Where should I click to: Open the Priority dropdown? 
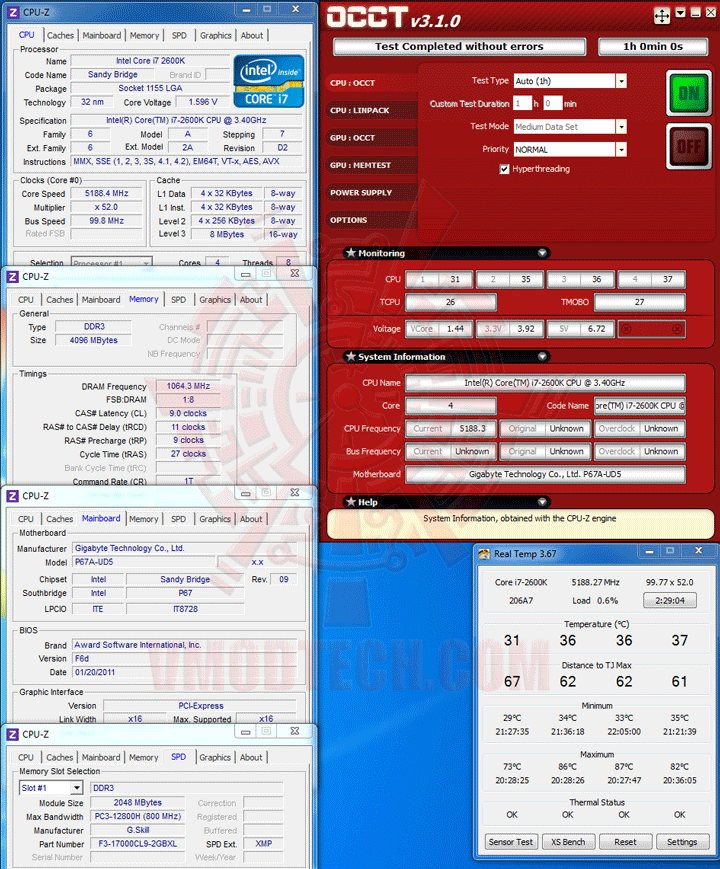click(x=621, y=150)
